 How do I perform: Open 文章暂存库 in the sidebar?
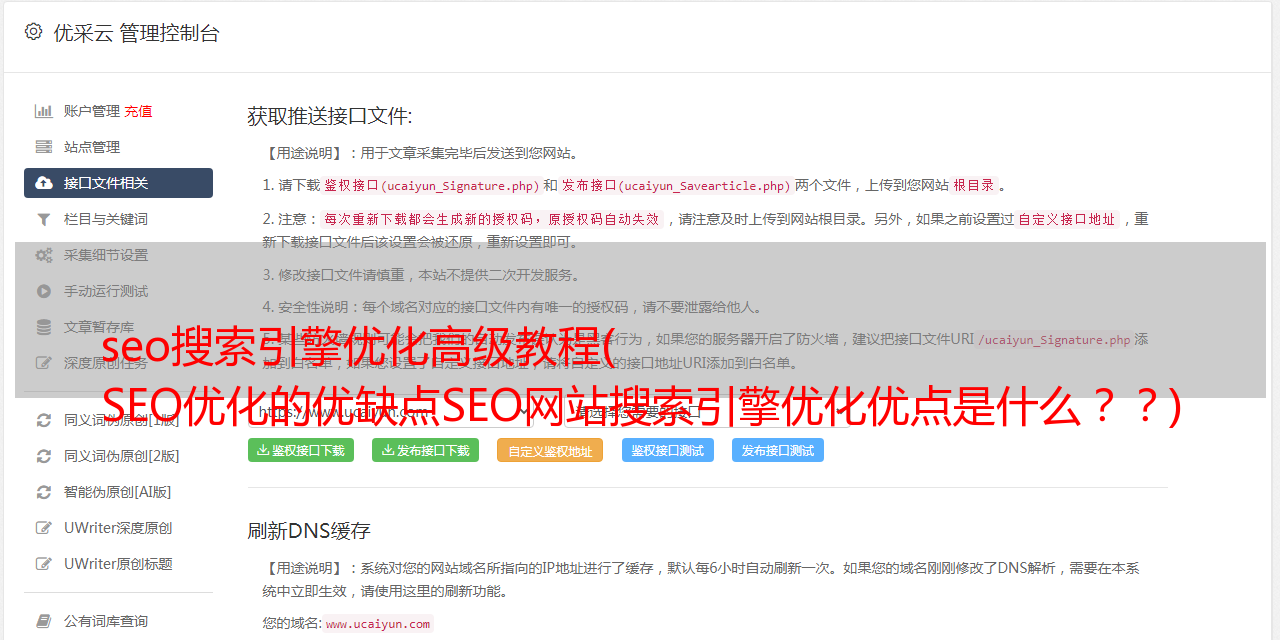click(118, 327)
